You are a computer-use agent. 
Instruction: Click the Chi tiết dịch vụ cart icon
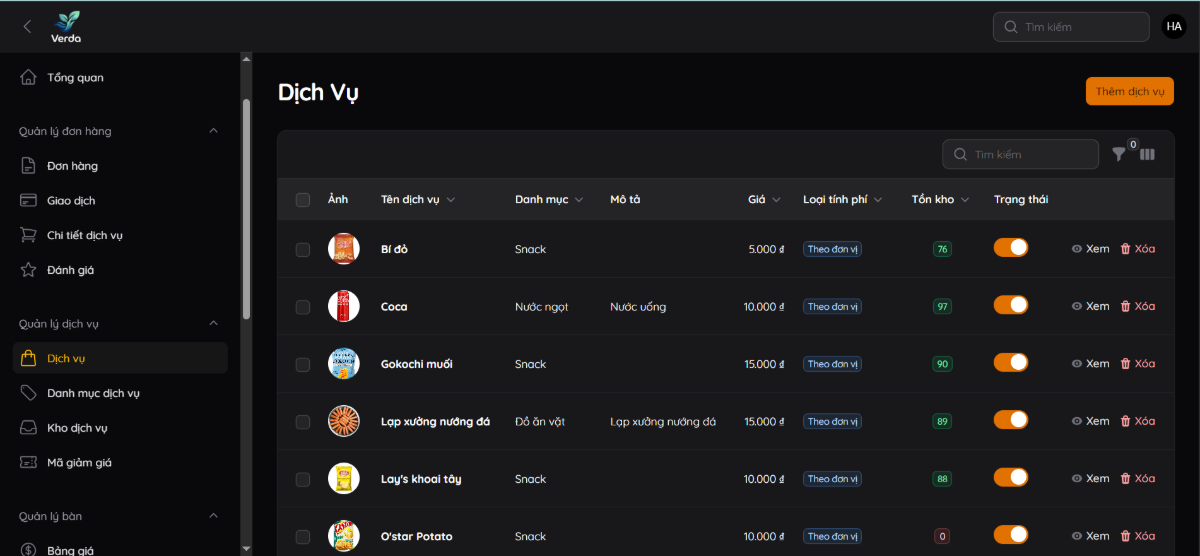[28, 235]
